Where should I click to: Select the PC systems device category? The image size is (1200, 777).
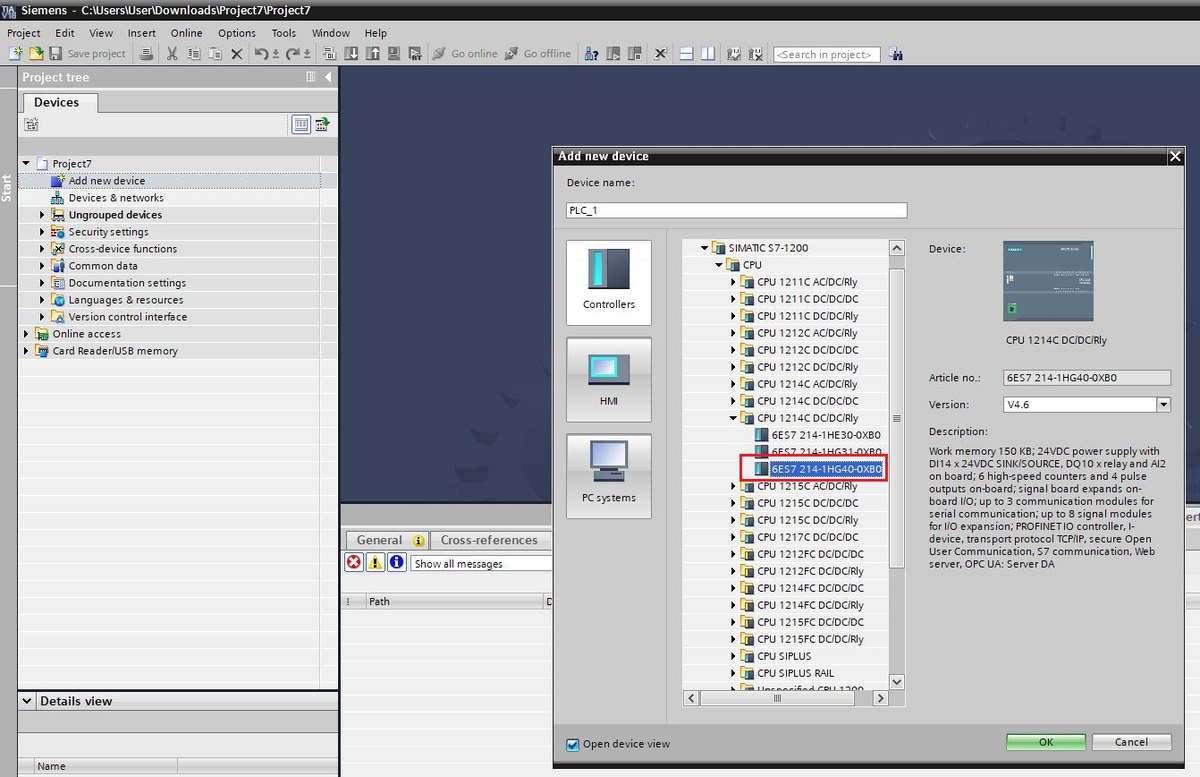(x=609, y=476)
